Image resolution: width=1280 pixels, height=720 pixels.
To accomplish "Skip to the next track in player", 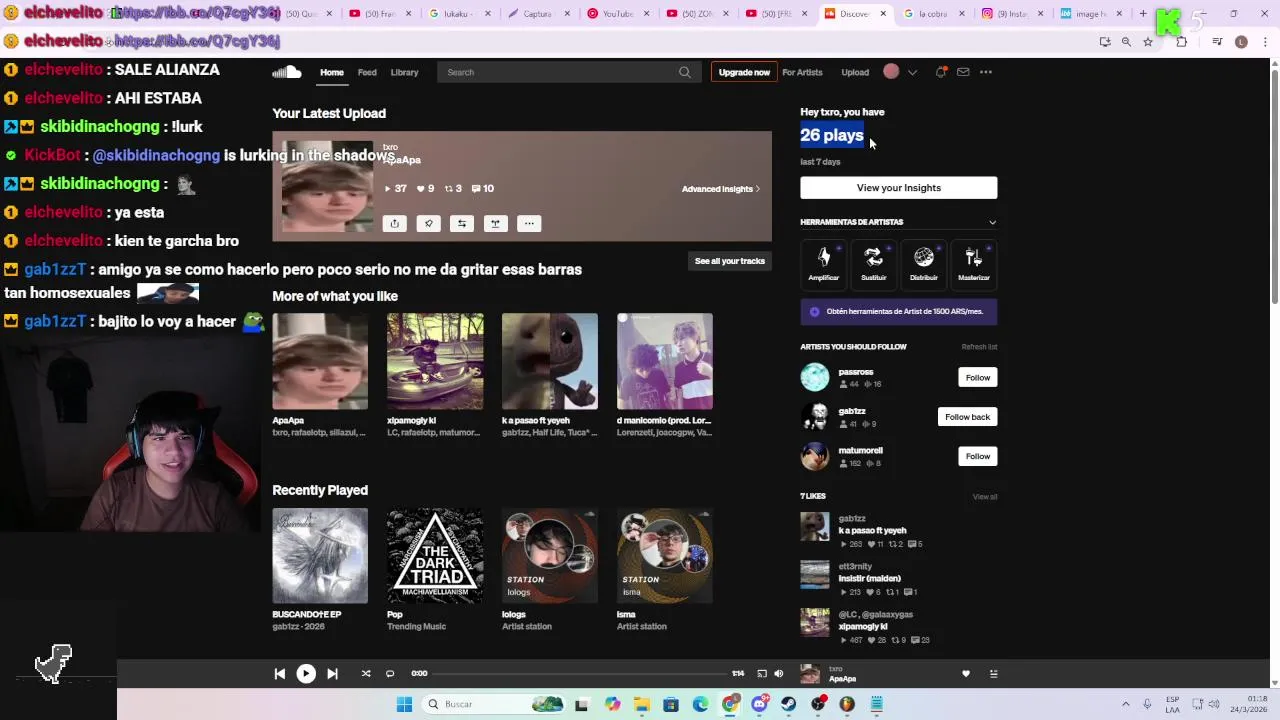I will click(x=332, y=674).
